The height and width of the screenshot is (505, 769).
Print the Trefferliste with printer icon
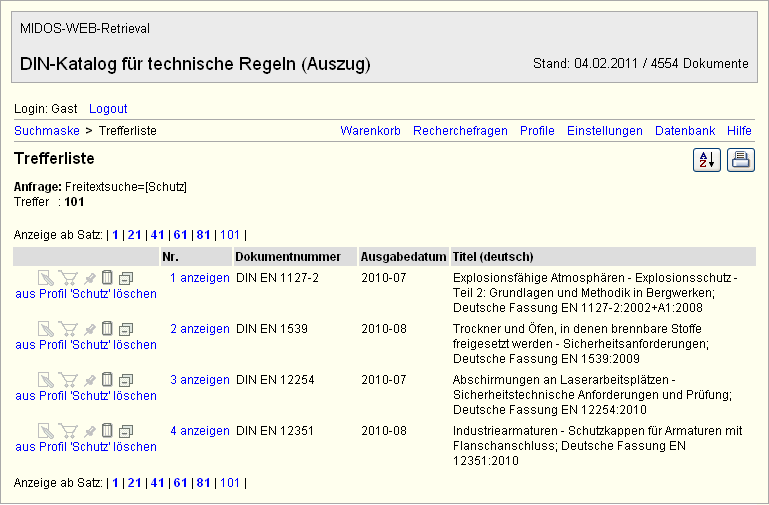(741, 160)
